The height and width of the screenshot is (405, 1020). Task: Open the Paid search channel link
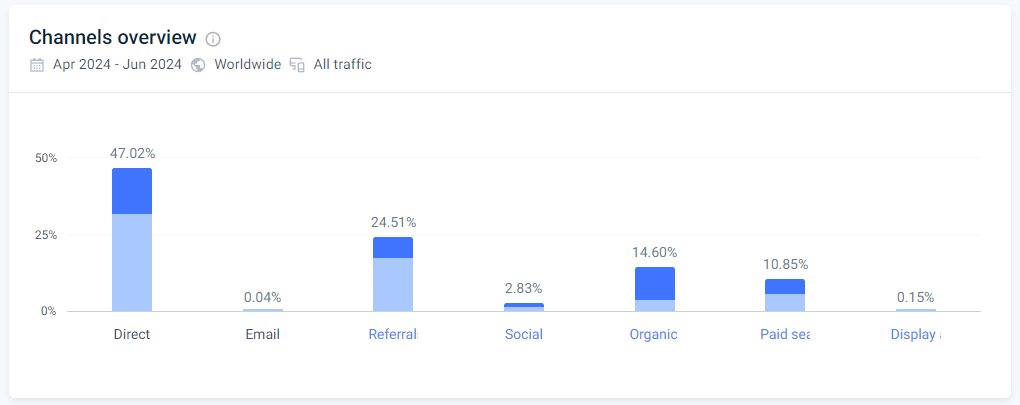pos(785,334)
